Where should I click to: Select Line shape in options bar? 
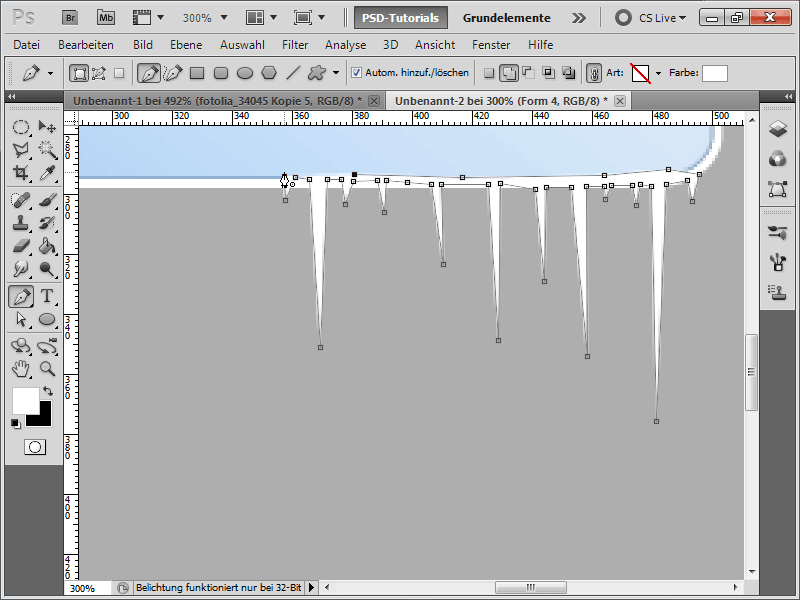293,73
